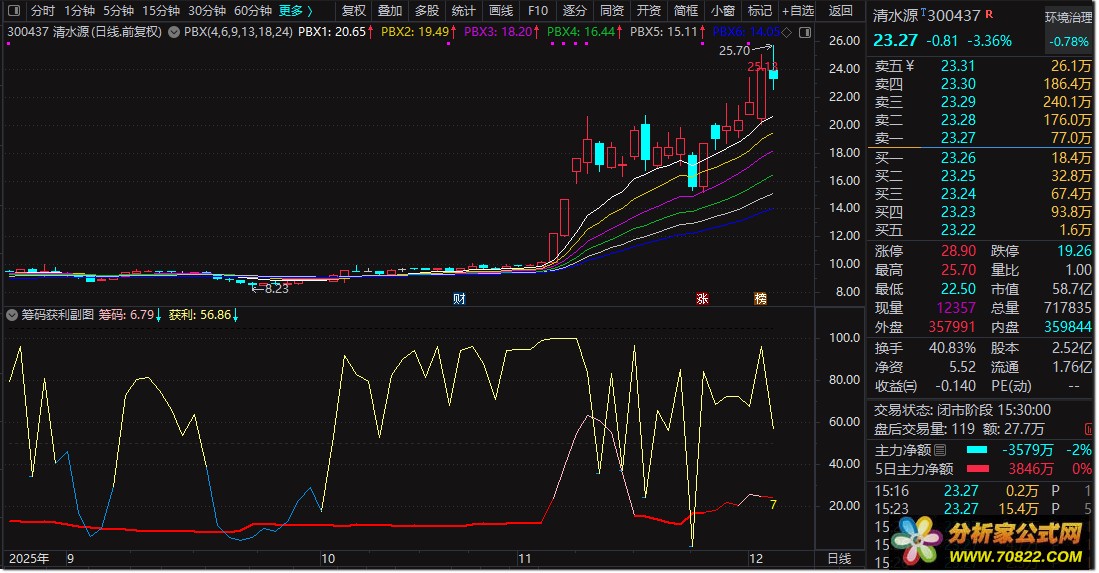This screenshot has height=573, width=1099.
Task: Click the 10 month marker on time axis
Action: (x=327, y=559)
